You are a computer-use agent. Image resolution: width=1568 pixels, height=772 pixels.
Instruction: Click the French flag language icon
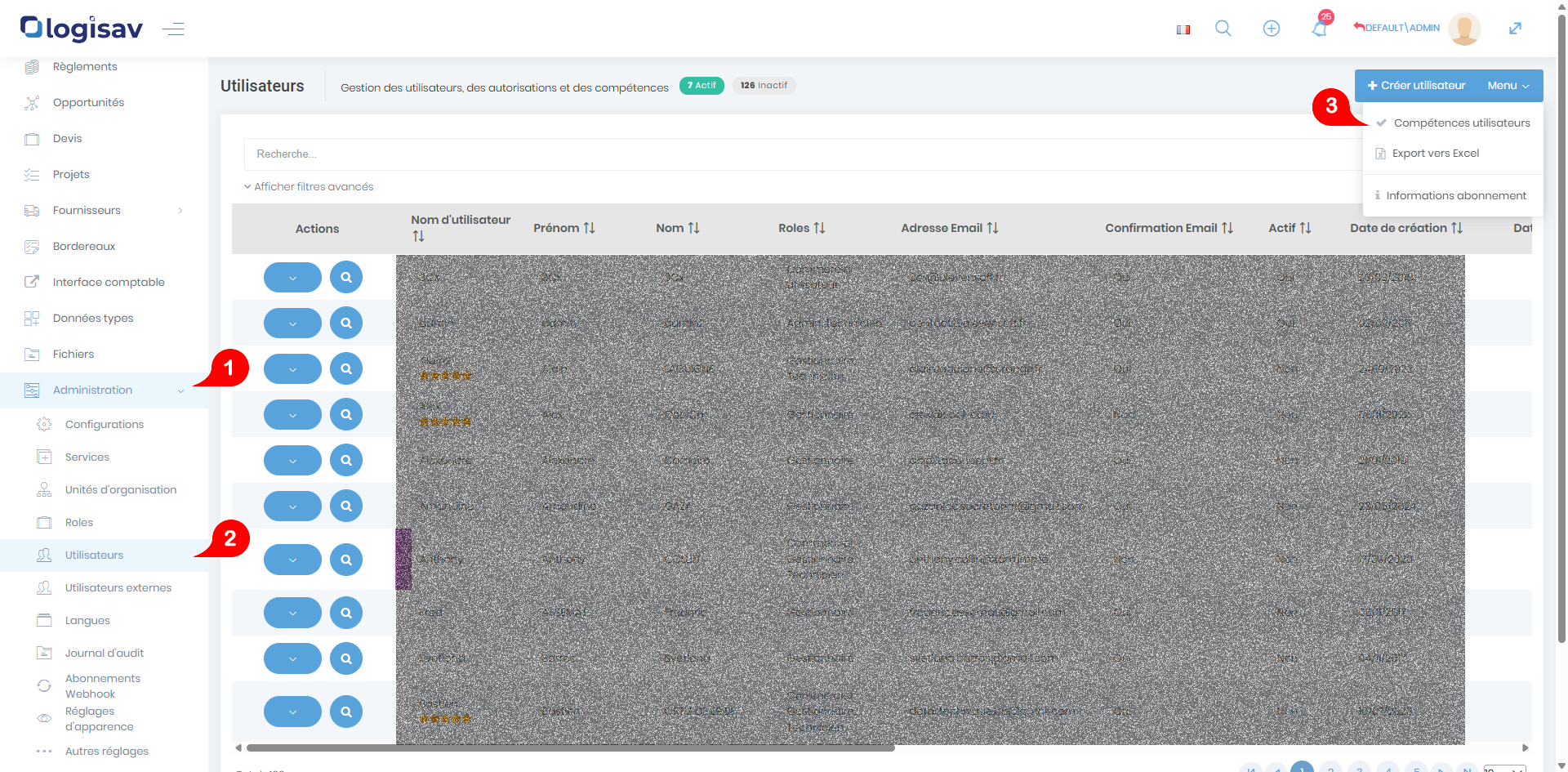point(1183,29)
